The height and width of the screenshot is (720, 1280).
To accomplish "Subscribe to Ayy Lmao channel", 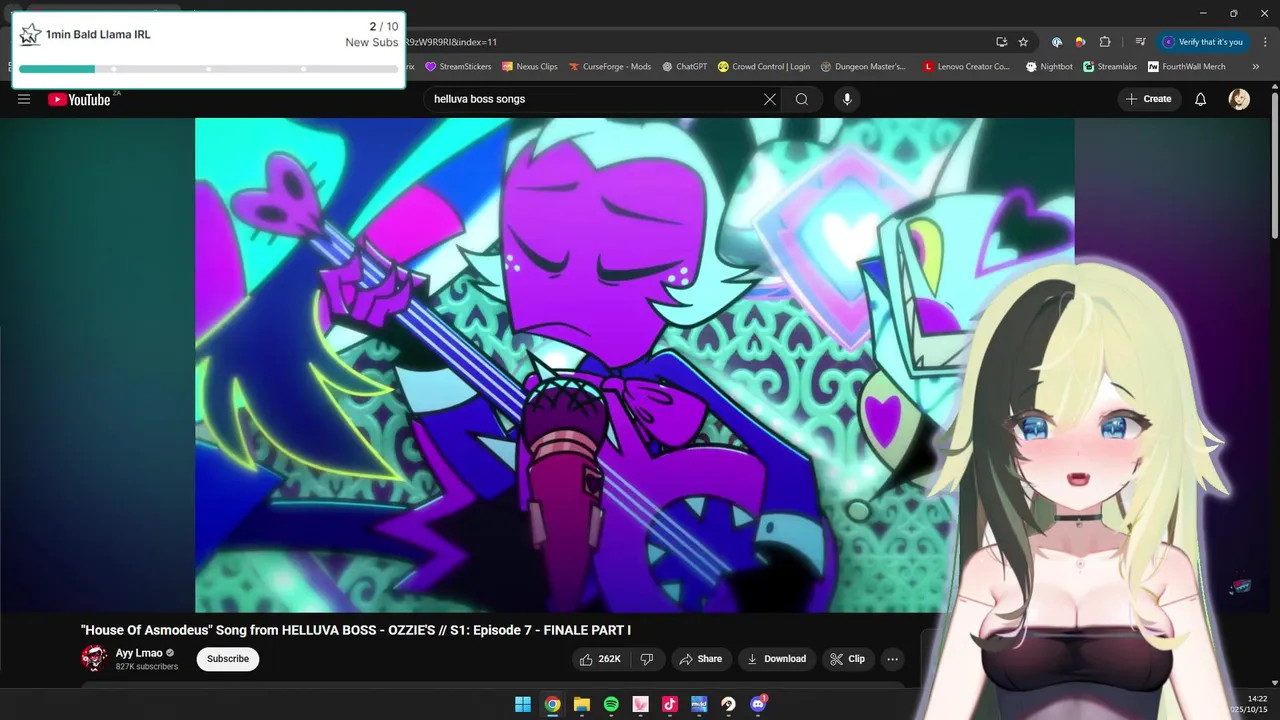I will pos(228,659).
